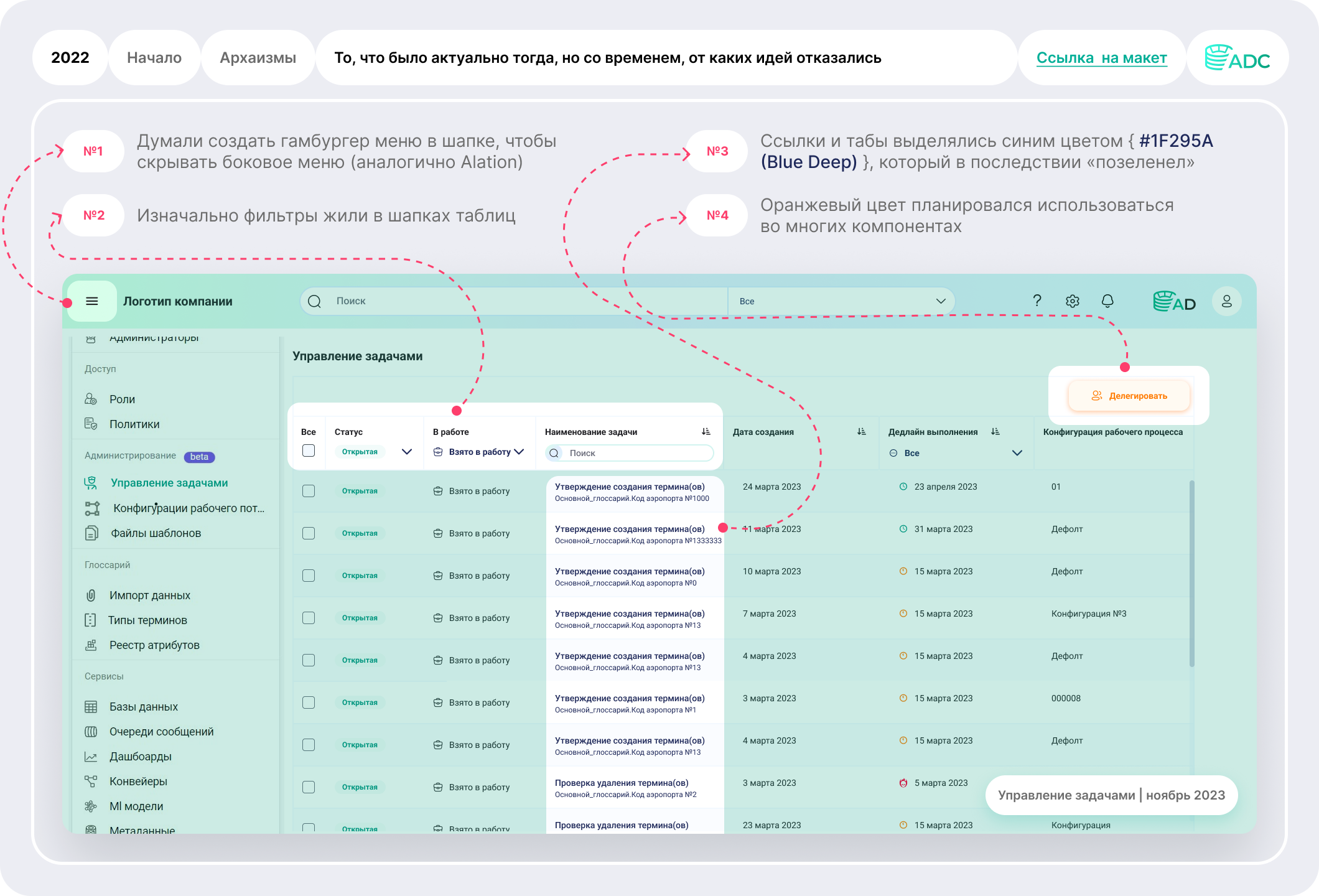The height and width of the screenshot is (896, 1319).
Task: Click the Конфигурации рабочего потока icon
Action: 92,508
